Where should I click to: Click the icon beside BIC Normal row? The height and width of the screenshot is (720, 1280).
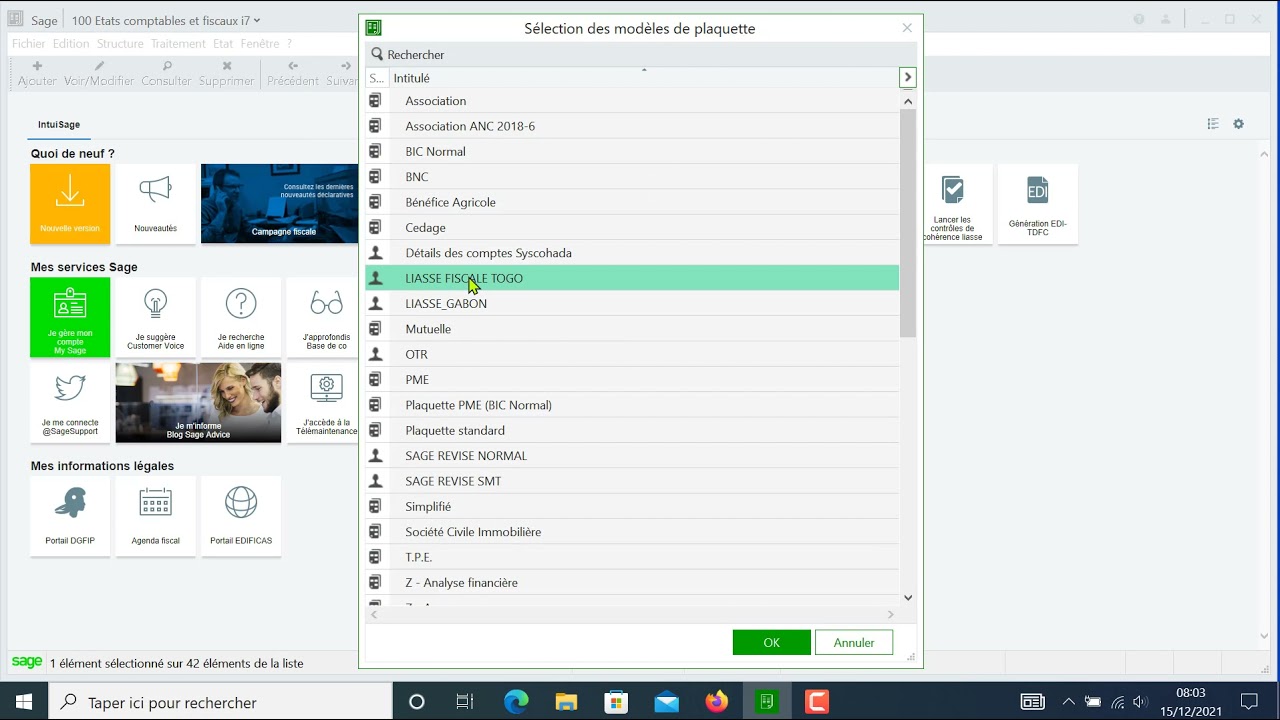tap(375, 151)
